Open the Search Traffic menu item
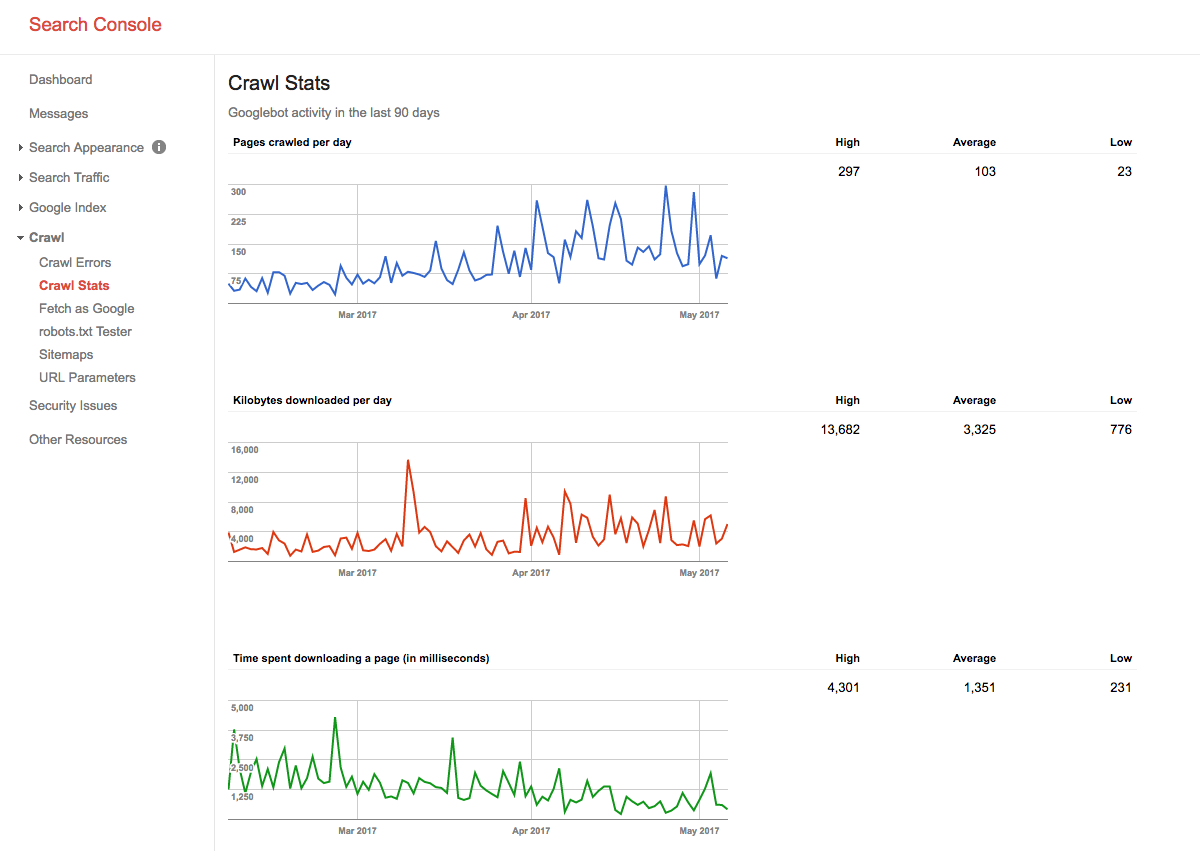Screen dimensions: 1200x851 coord(69,178)
